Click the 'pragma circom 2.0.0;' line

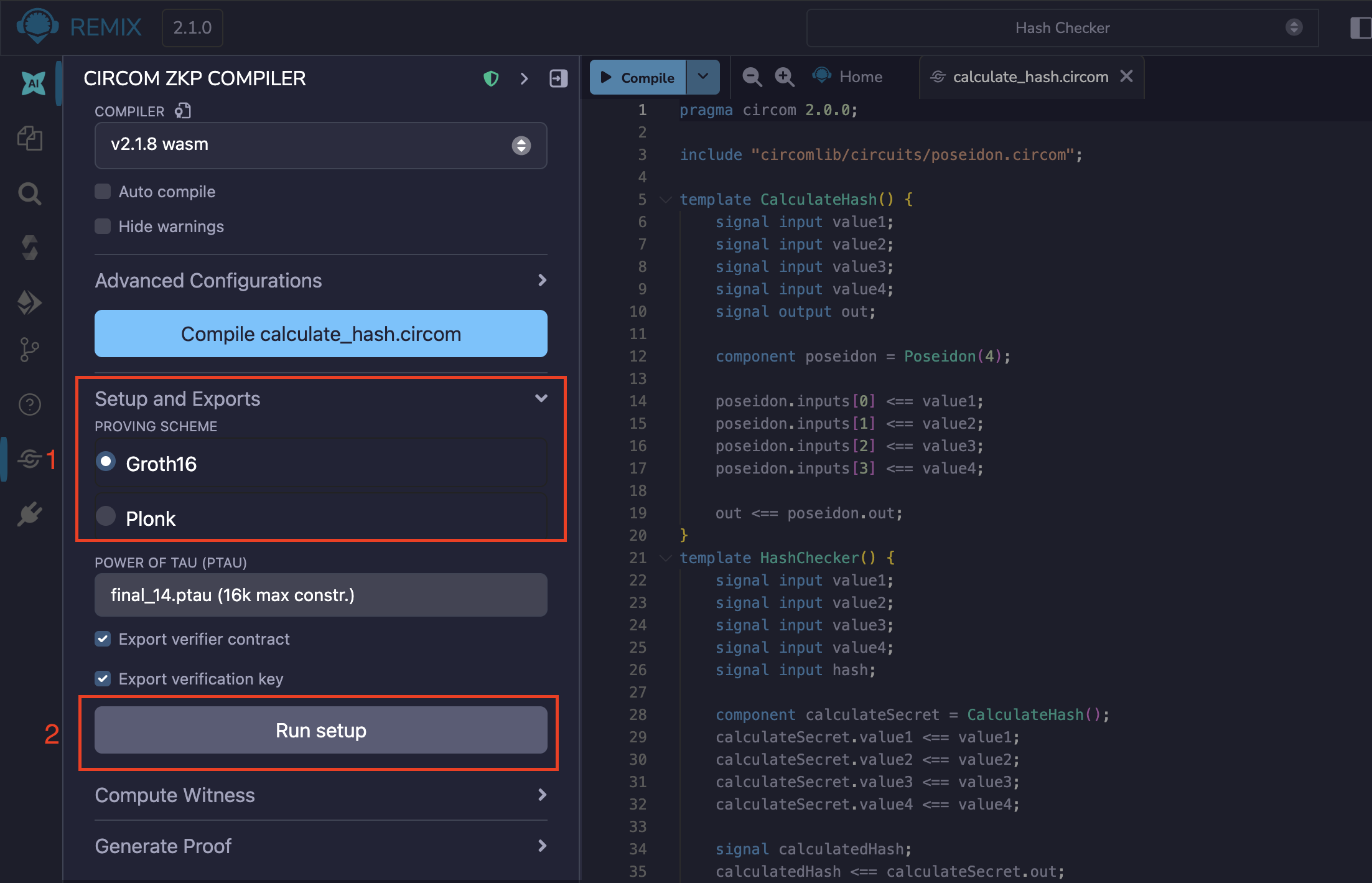pyautogui.click(x=768, y=110)
